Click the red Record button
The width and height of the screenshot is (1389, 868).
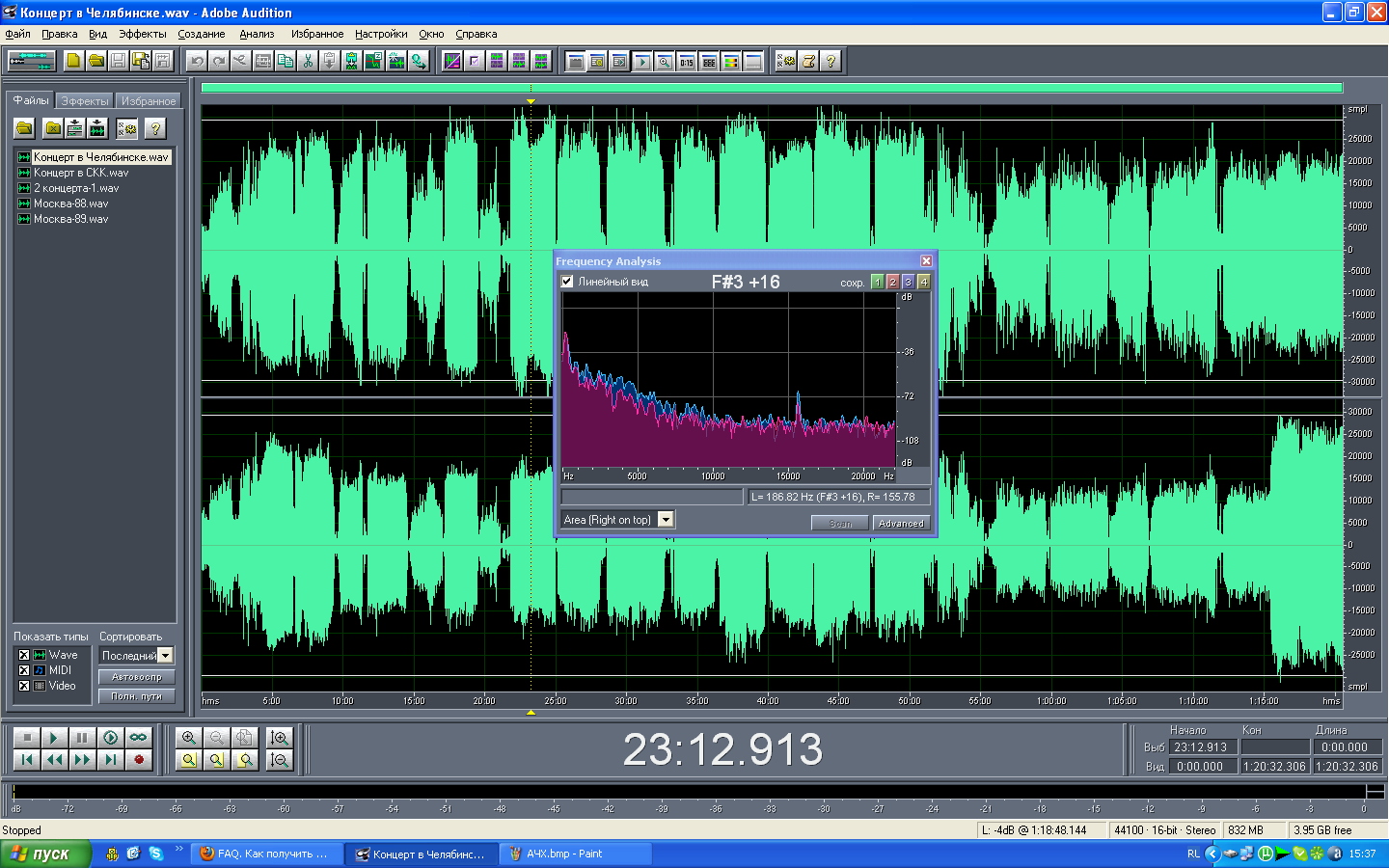pyautogui.click(x=139, y=760)
